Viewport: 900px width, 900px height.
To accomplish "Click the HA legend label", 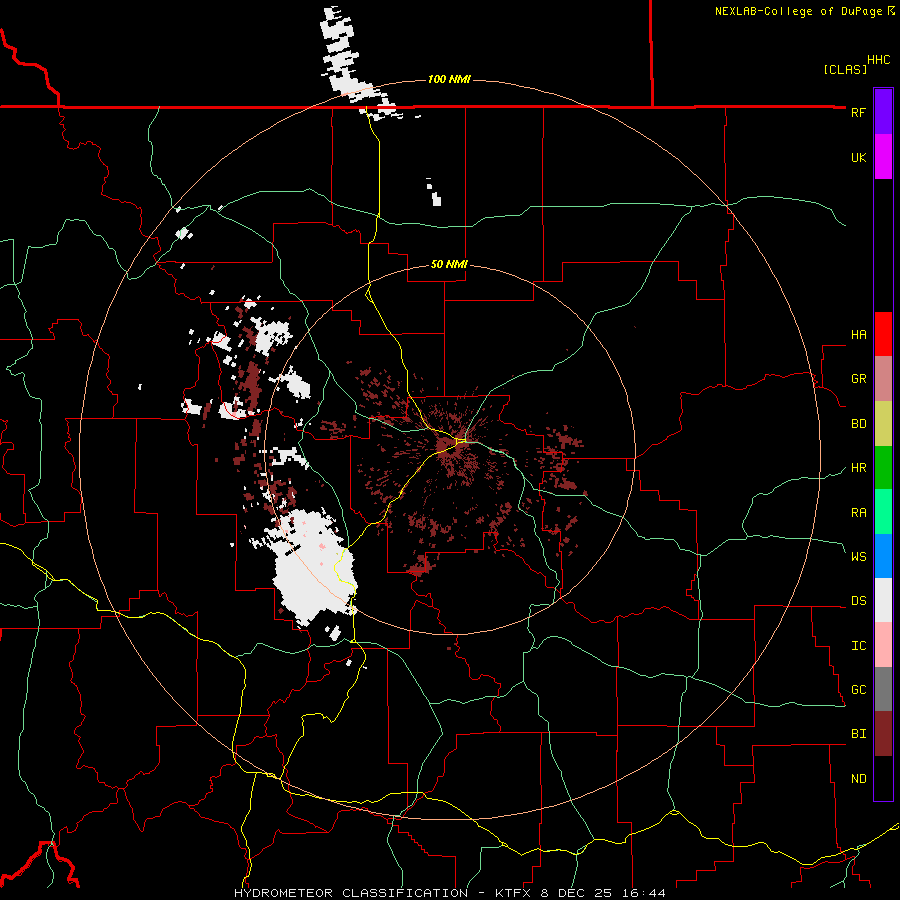I will [858, 335].
